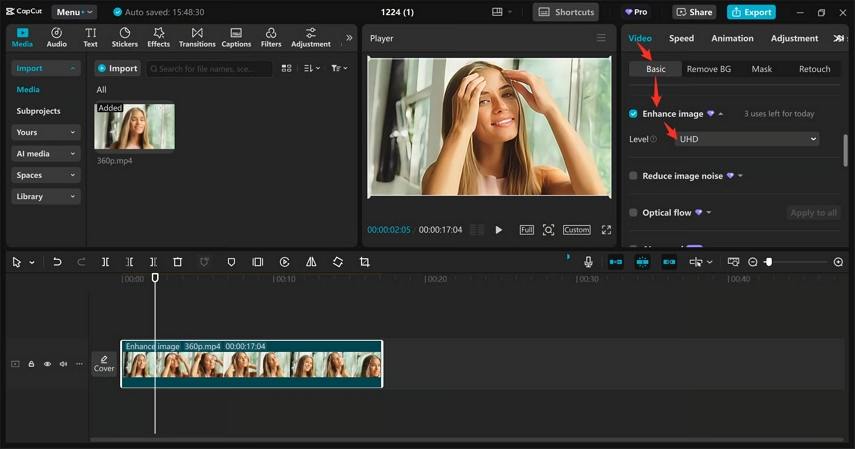Open the Text tool panel
Viewport: 855px width, 449px height.
[91, 38]
